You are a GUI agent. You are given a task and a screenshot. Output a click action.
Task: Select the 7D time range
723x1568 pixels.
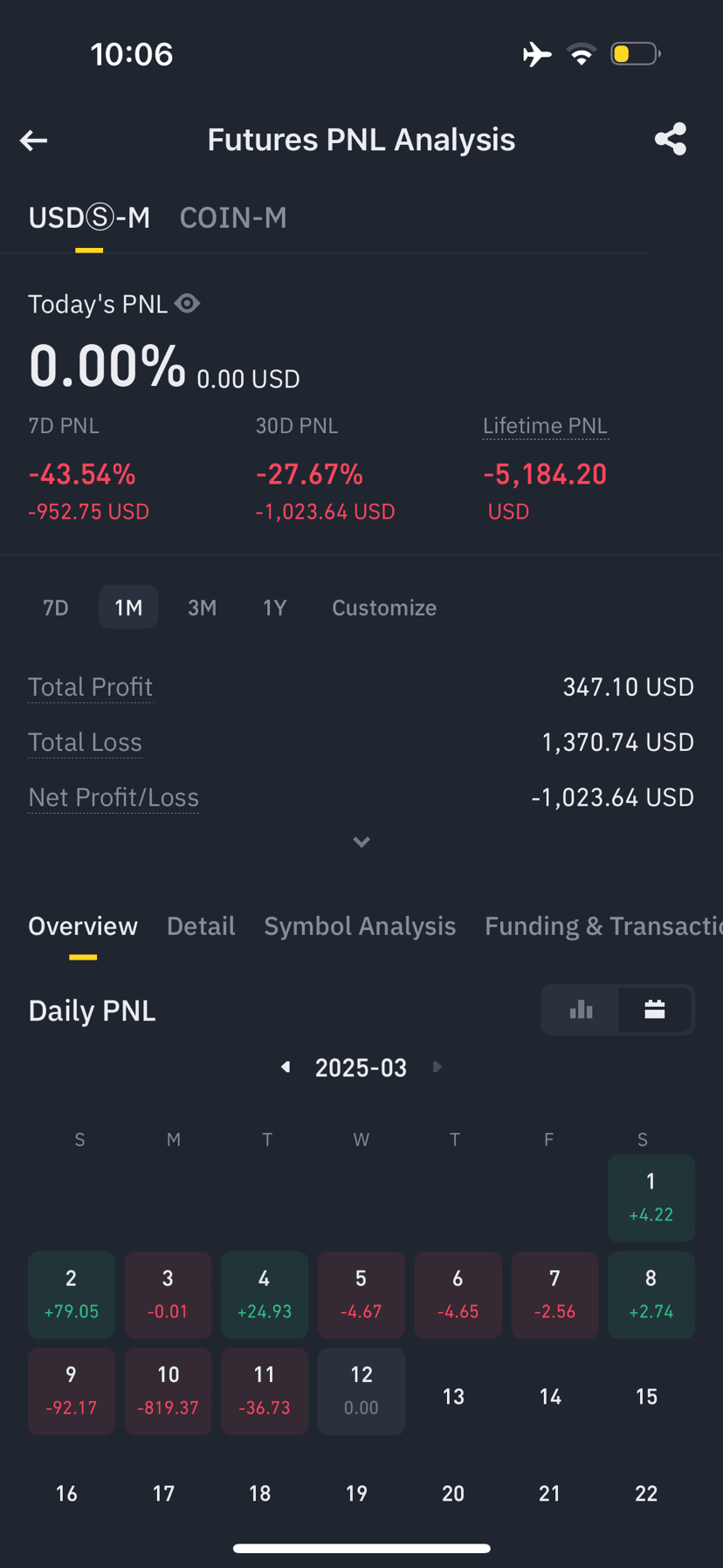pos(56,608)
